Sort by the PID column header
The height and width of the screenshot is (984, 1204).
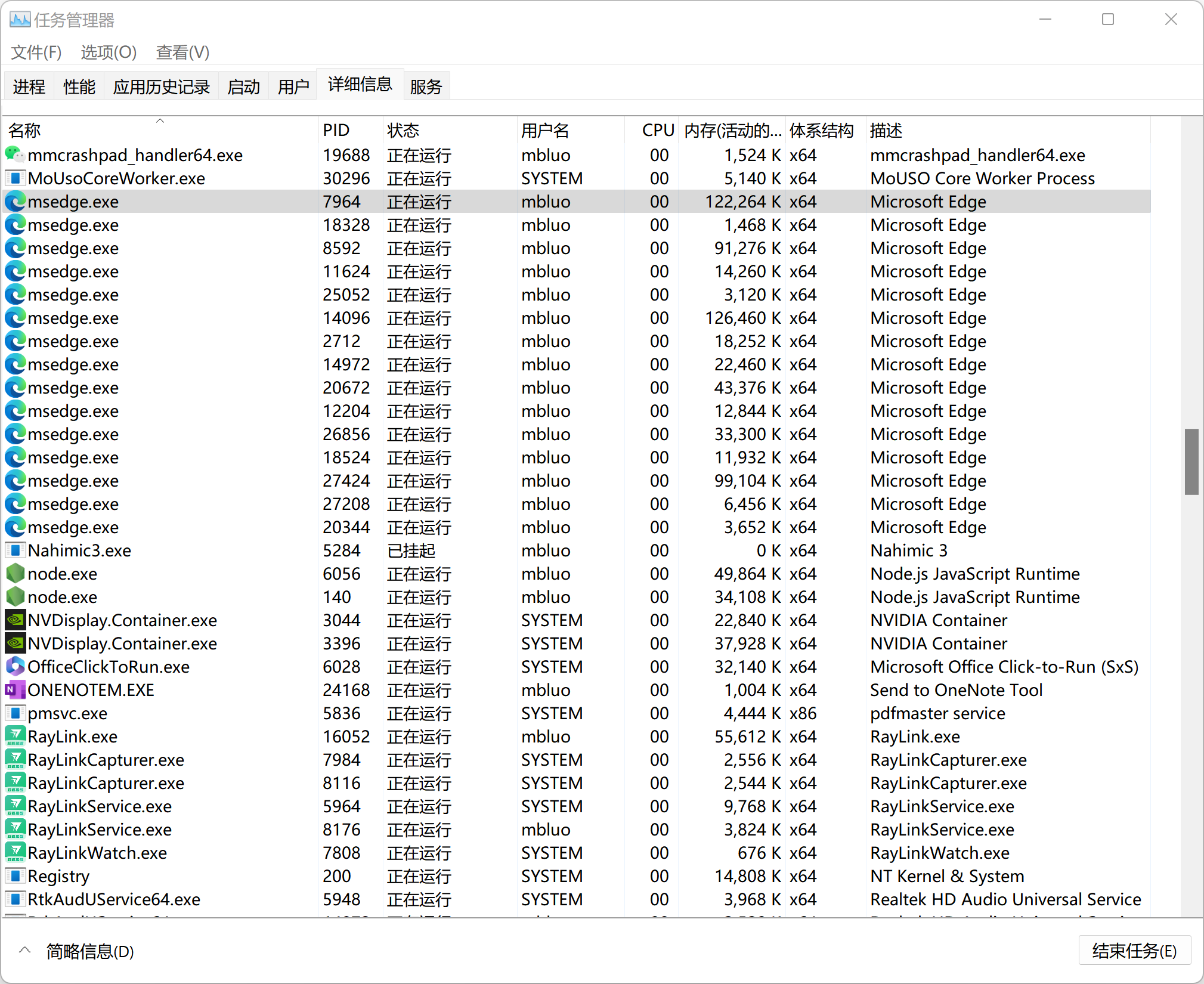[x=350, y=130]
